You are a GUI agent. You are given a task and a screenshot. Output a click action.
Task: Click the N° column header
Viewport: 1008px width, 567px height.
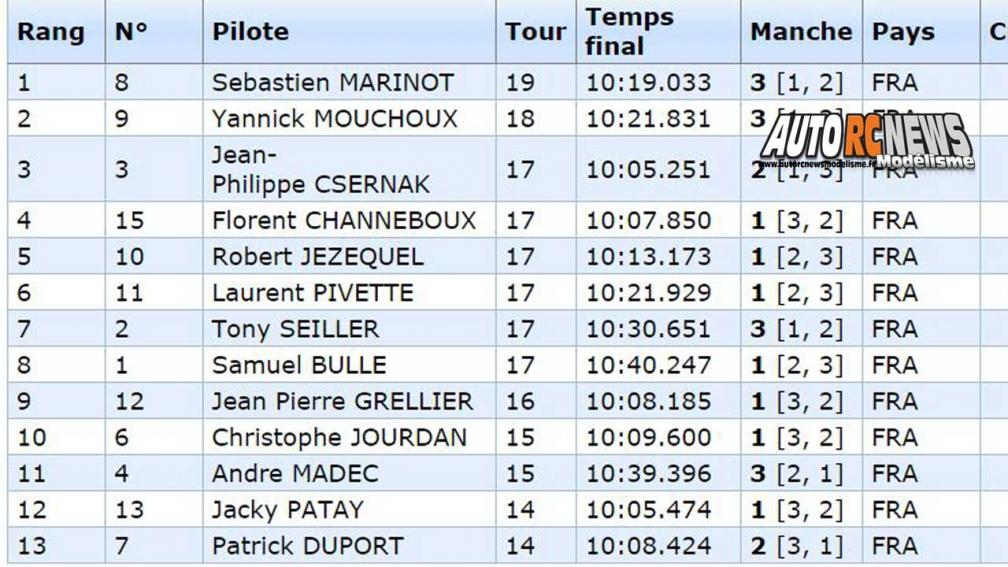click(131, 32)
